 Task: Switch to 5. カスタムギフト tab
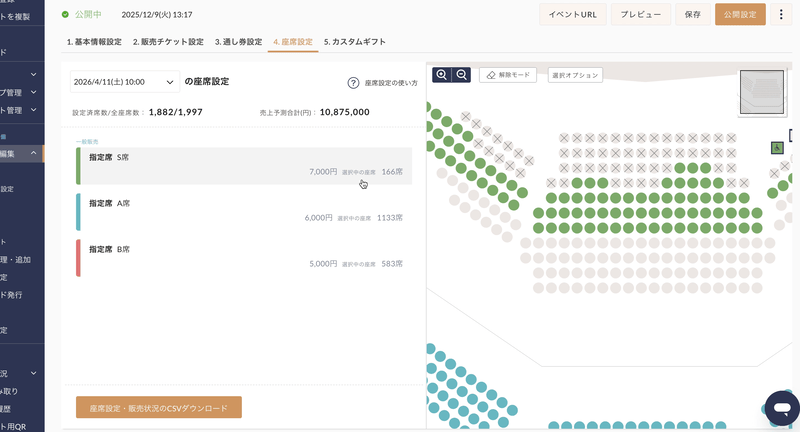coord(355,42)
